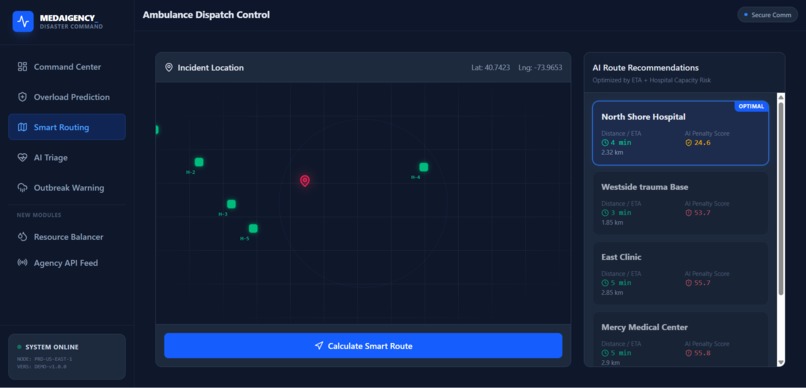Open the Command Center module
806x388 pixels.
tap(67, 67)
